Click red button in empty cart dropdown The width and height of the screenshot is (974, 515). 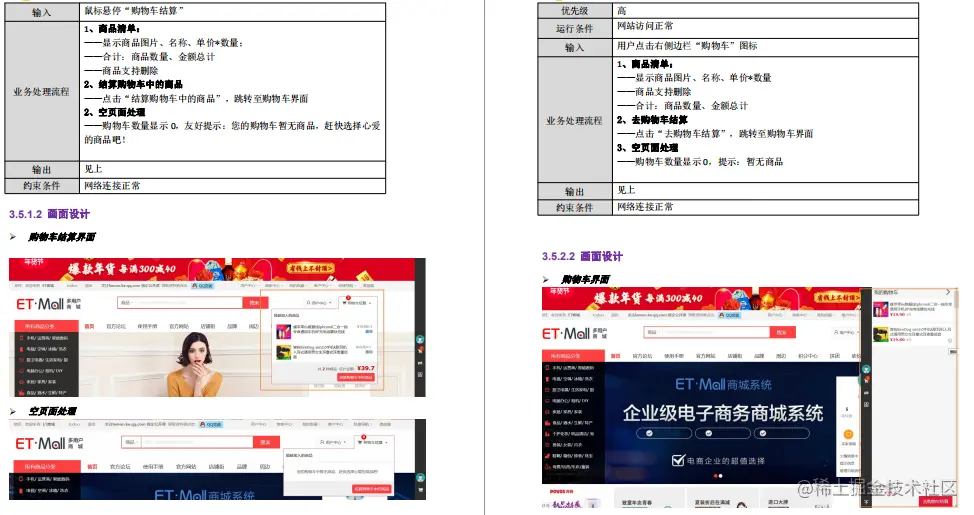pyautogui.click(x=372, y=489)
